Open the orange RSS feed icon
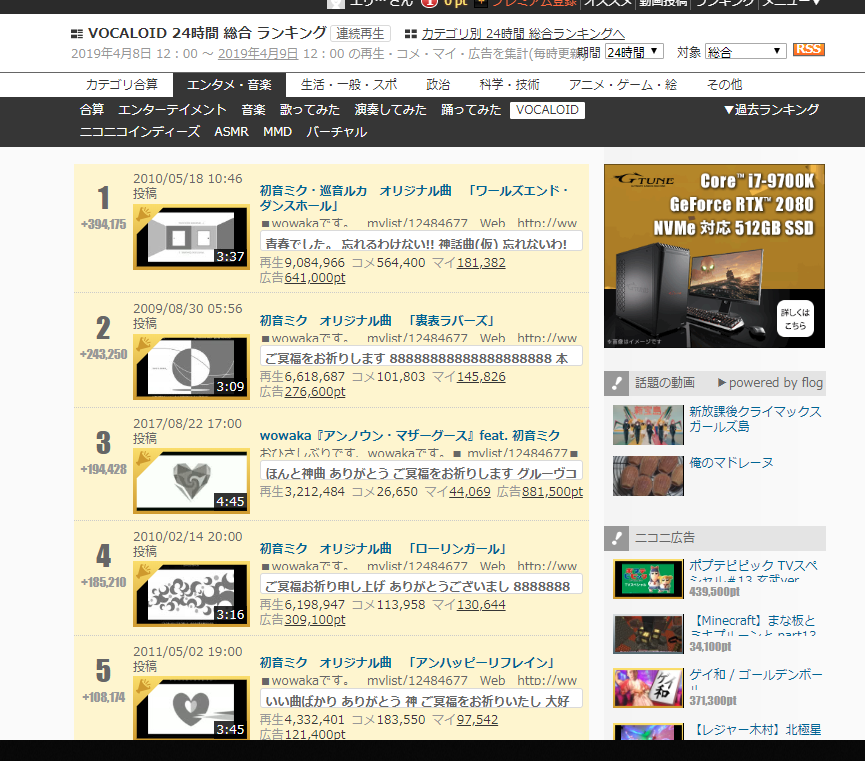The height and width of the screenshot is (761, 865). click(808, 49)
